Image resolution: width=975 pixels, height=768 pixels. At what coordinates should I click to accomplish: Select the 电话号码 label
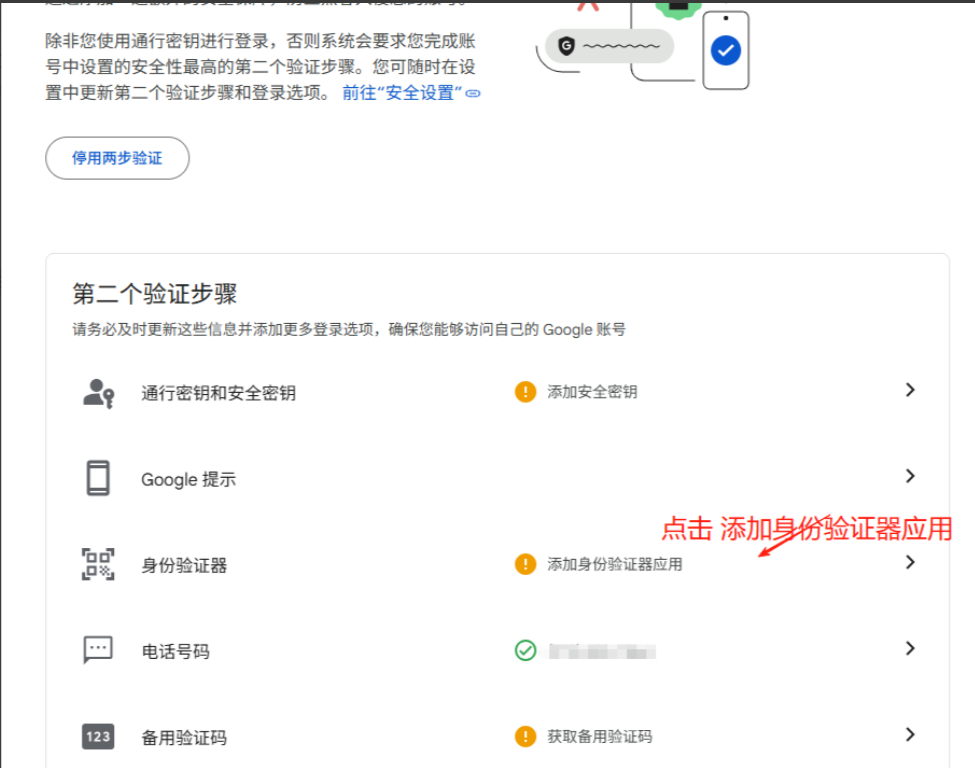coord(175,652)
